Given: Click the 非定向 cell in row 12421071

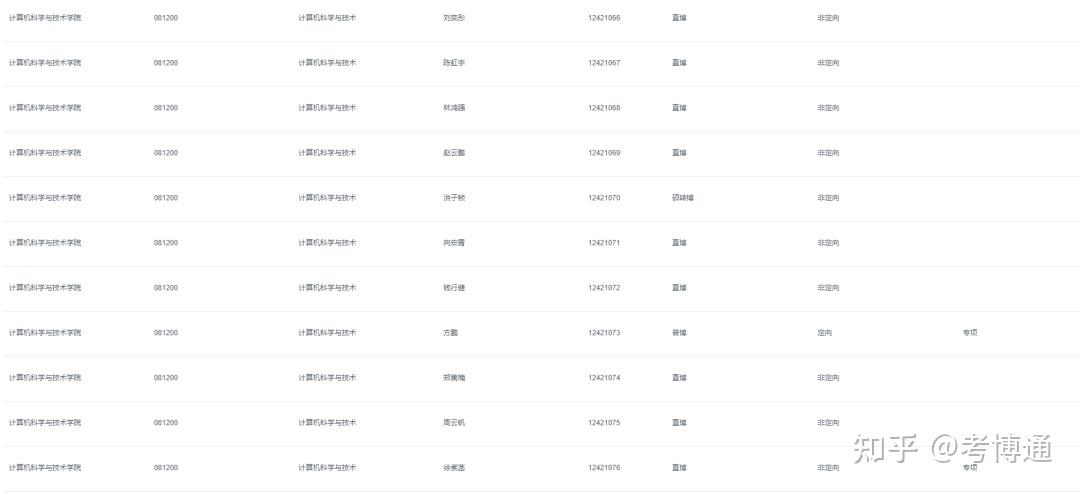Looking at the screenshot, I should pyautogui.click(x=828, y=243).
